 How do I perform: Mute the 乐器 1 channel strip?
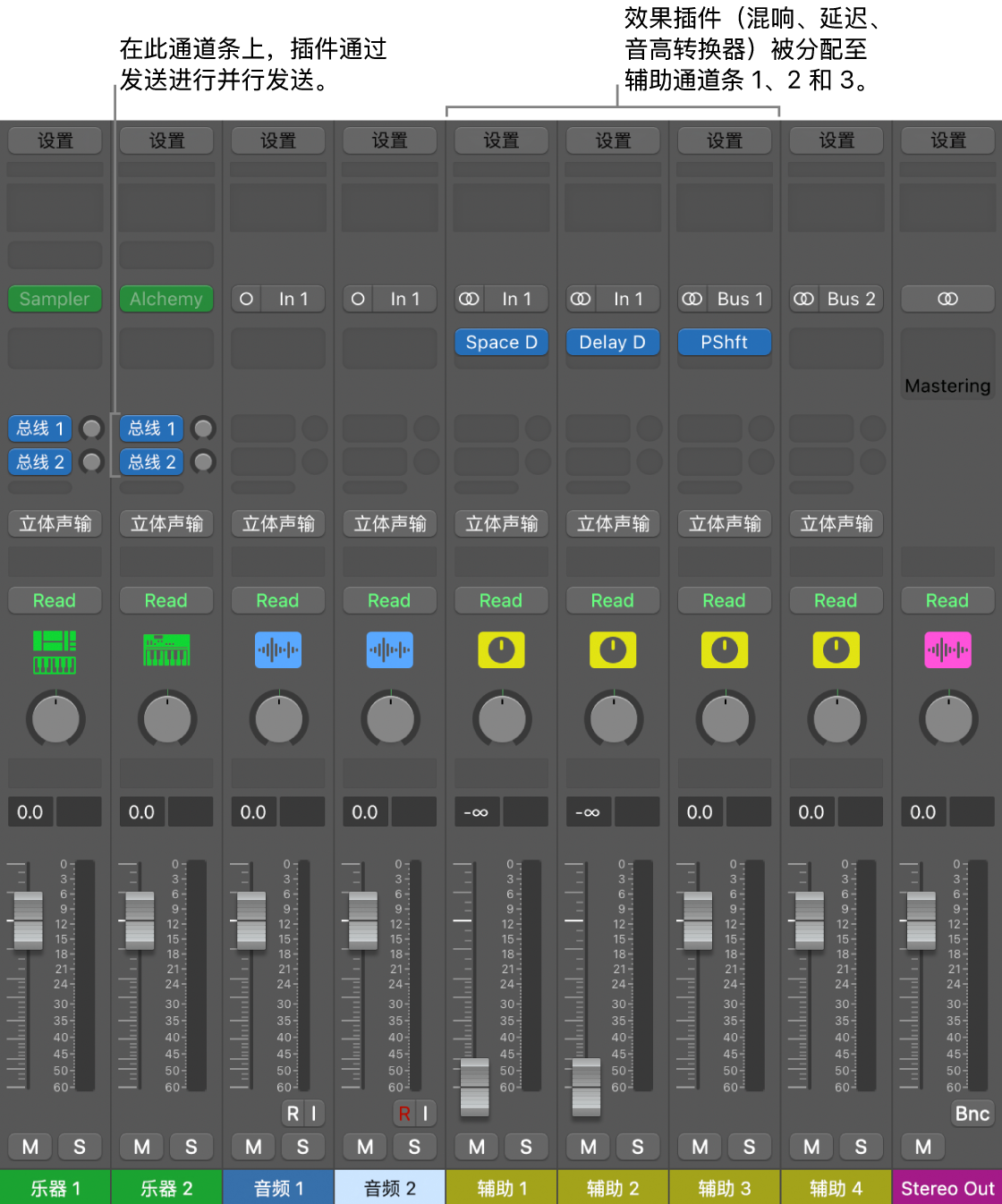click(30, 1147)
